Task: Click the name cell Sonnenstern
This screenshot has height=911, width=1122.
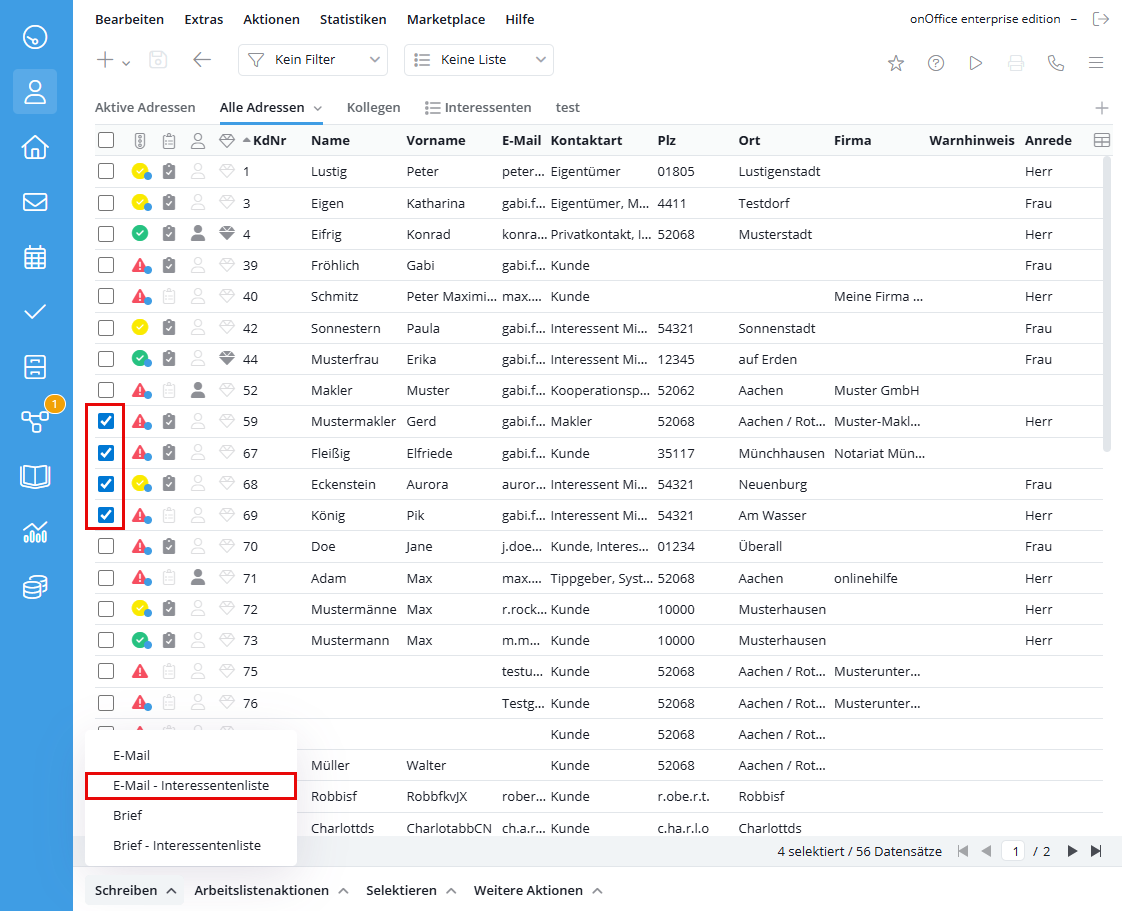Action: tap(346, 328)
